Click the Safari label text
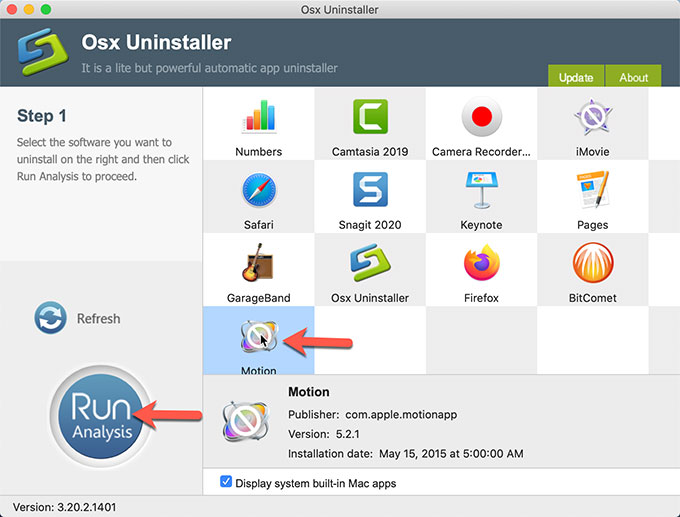The width and height of the screenshot is (680, 517). point(259,225)
